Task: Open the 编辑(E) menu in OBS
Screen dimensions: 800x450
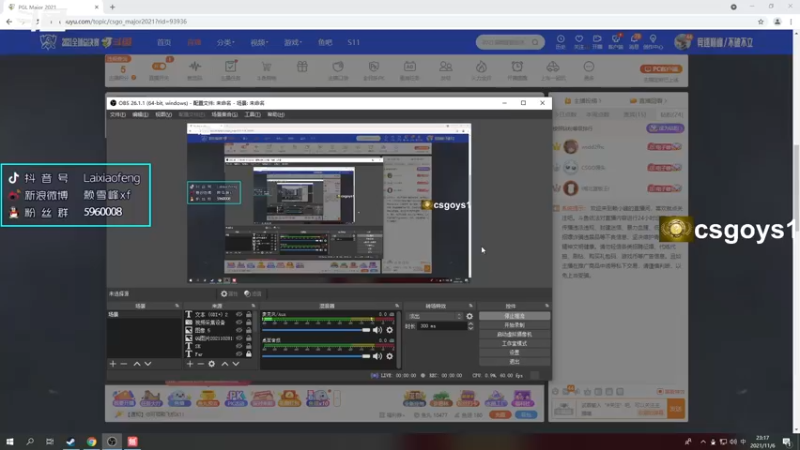Action: pos(140,115)
